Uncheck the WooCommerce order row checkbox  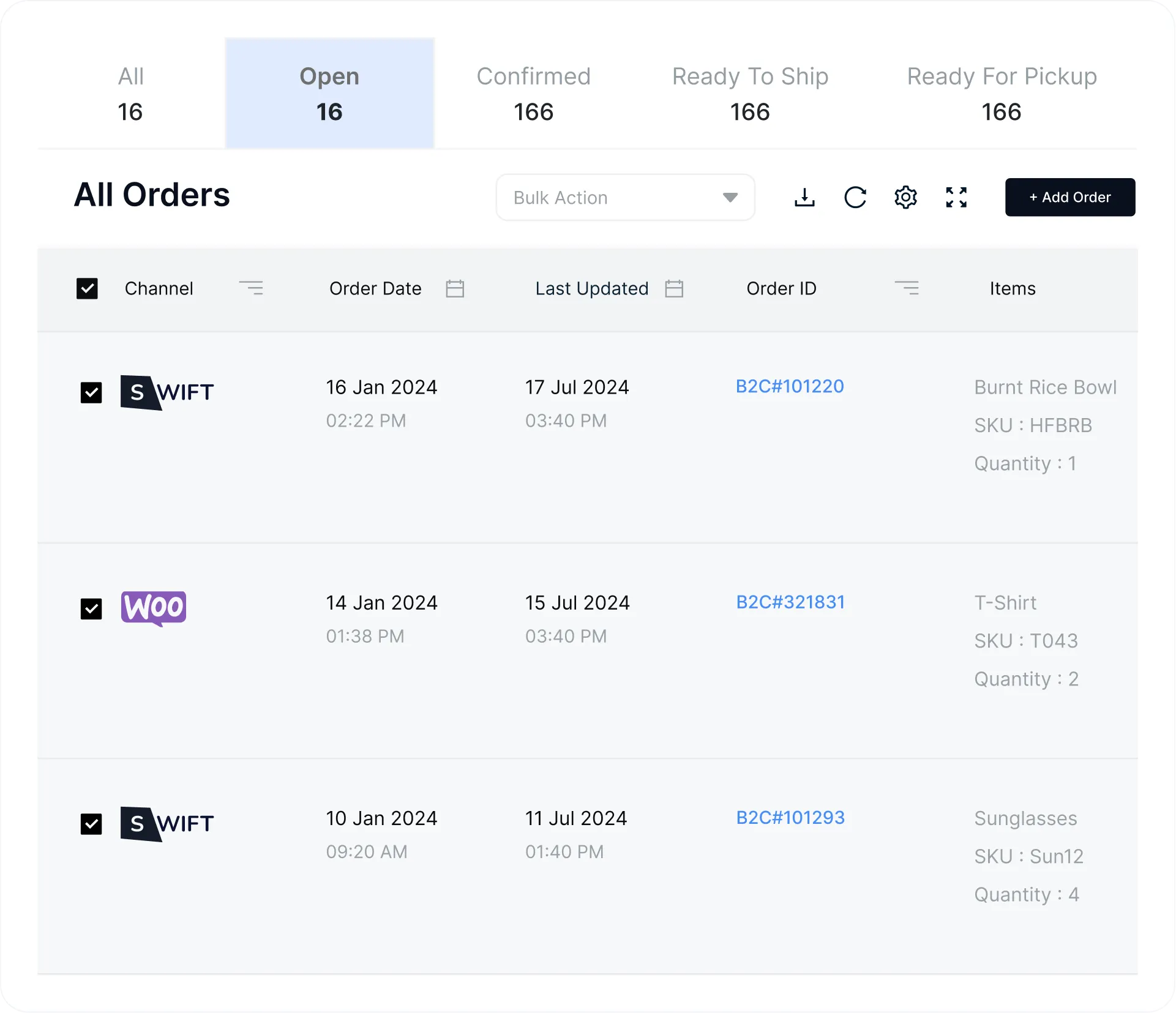[x=91, y=608]
